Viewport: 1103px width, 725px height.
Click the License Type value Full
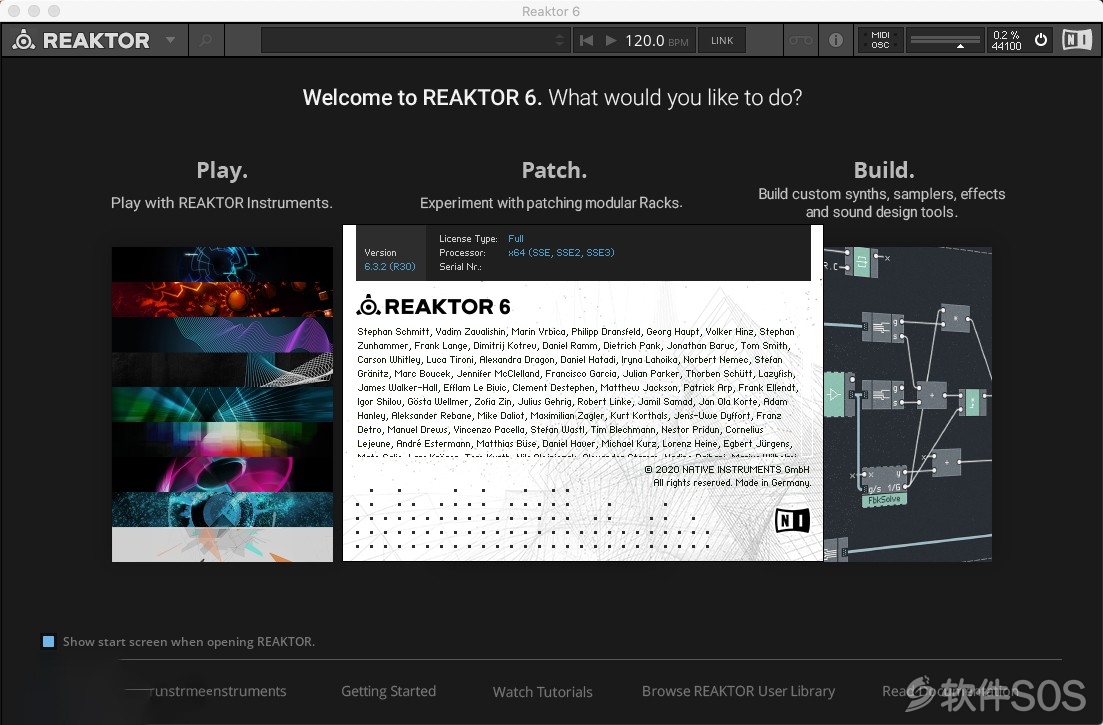[x=516, y=238]
